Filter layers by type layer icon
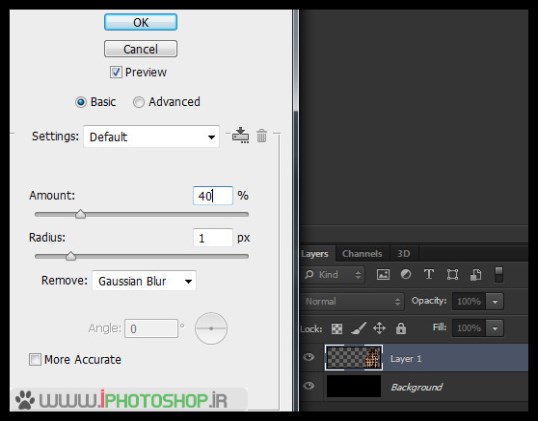Image resolution: width=538 pixels, height=421 pixels. pyautogui.click(x=429, y=274)
